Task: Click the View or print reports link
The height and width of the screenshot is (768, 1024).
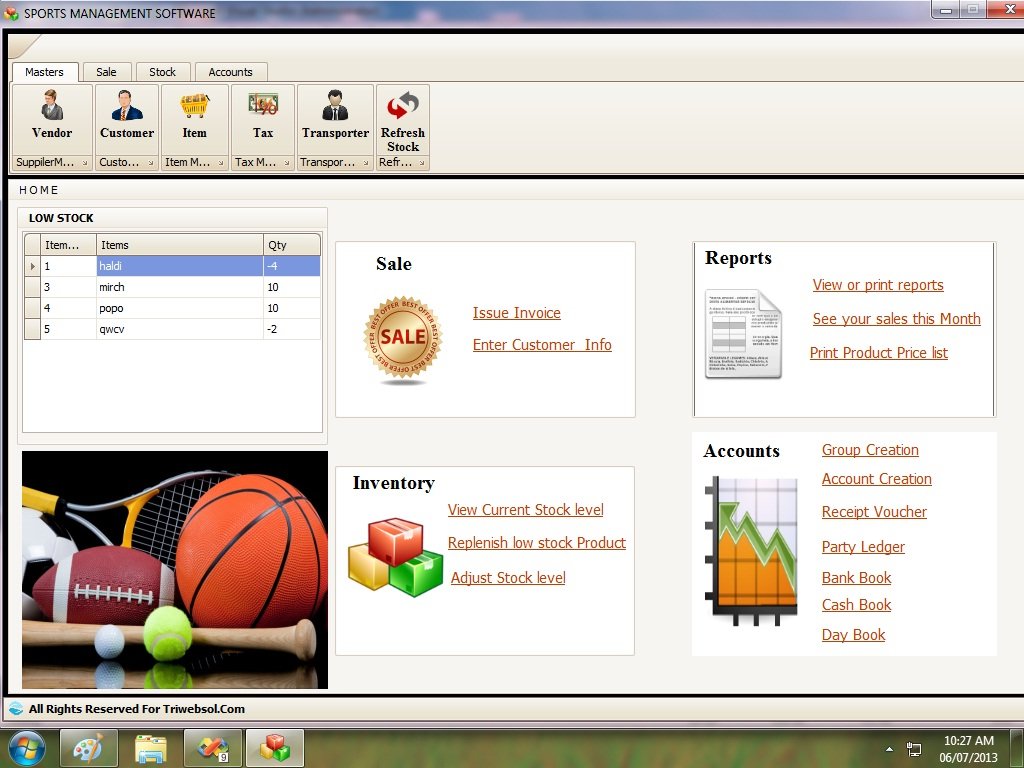Action: click(x=878, y=285)
